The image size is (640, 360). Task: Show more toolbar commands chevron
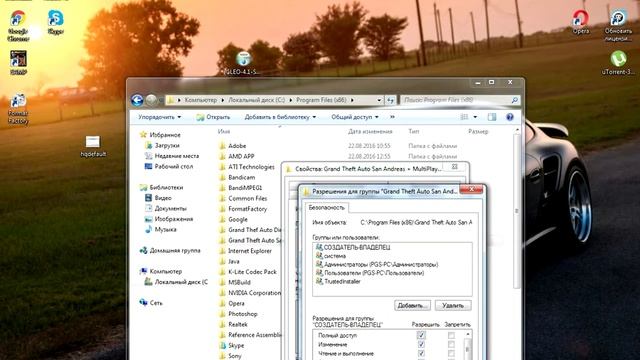(392, 117)
